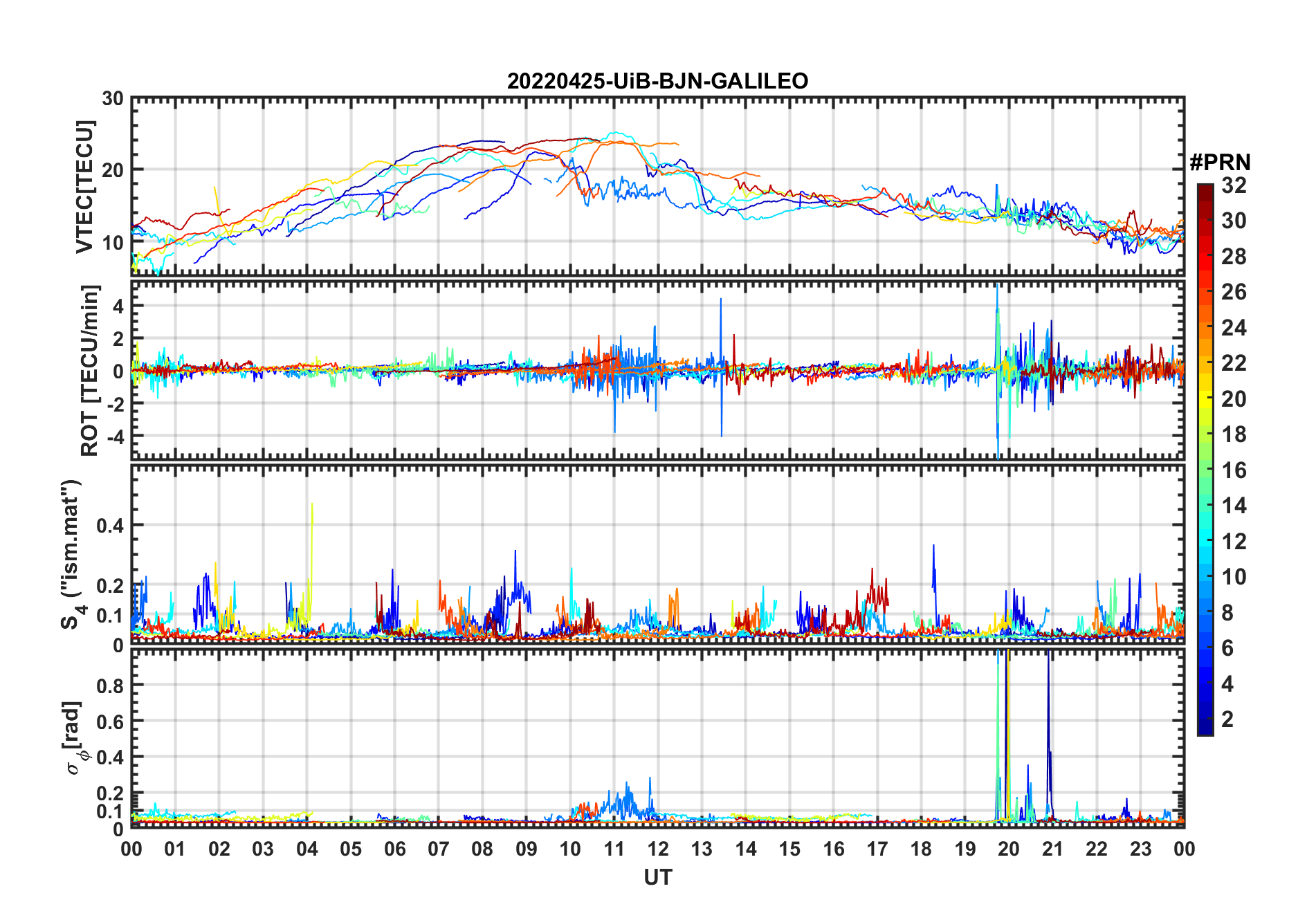Click the sigma phi [rad] axis label
Screen dimensions: 1316x920
[73, 737]
